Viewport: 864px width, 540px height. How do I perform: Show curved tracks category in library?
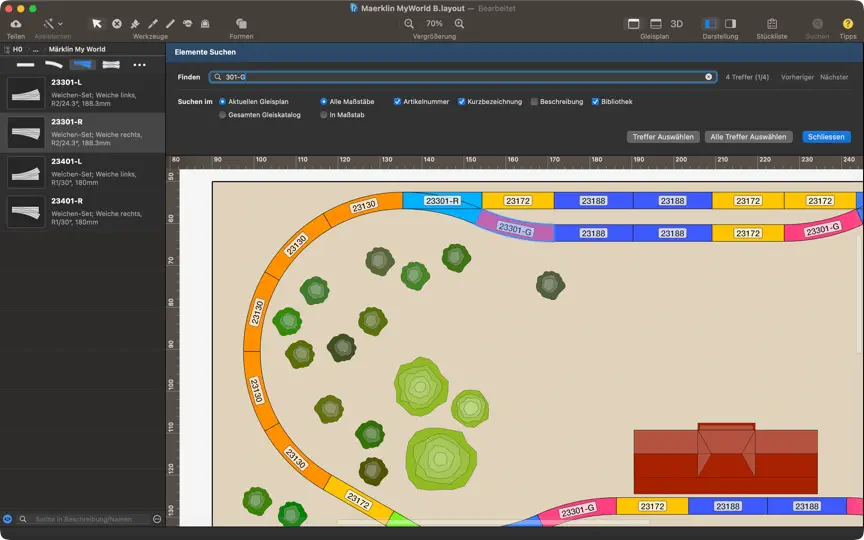[x=54, y=64]
